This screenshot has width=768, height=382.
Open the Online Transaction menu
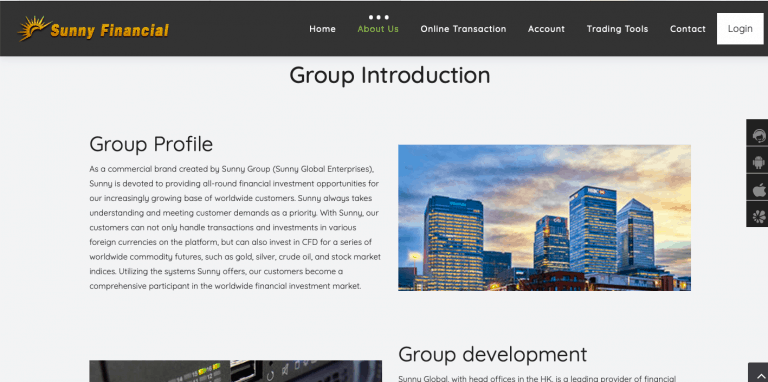point(463,29)
